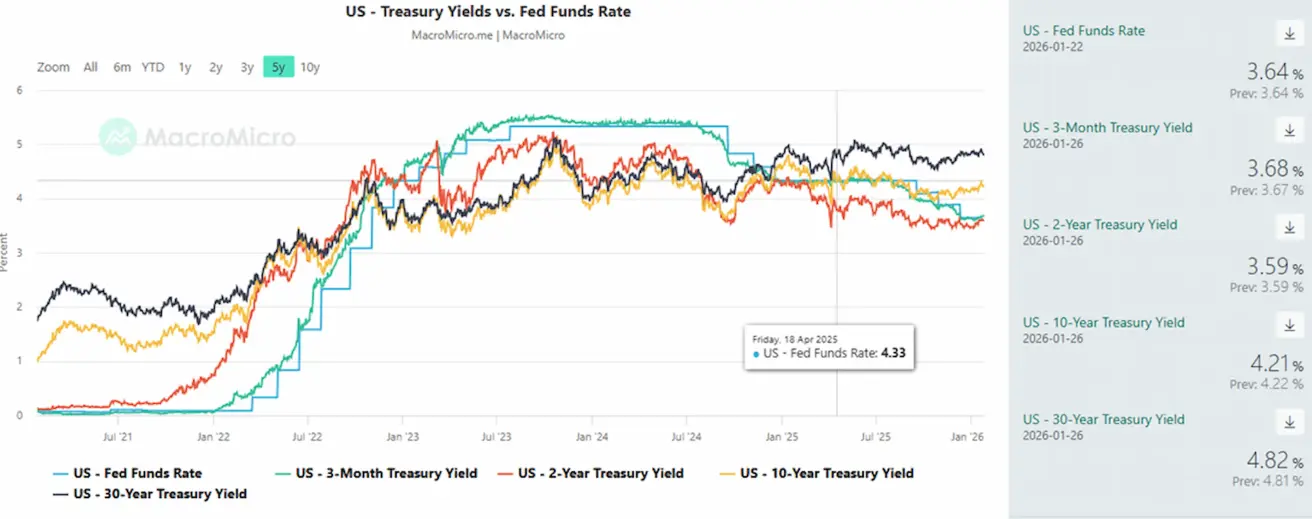Download the 2-Year Treasury Yield data
Screen dimensions: 1312x519
(x=1288, y=228)
